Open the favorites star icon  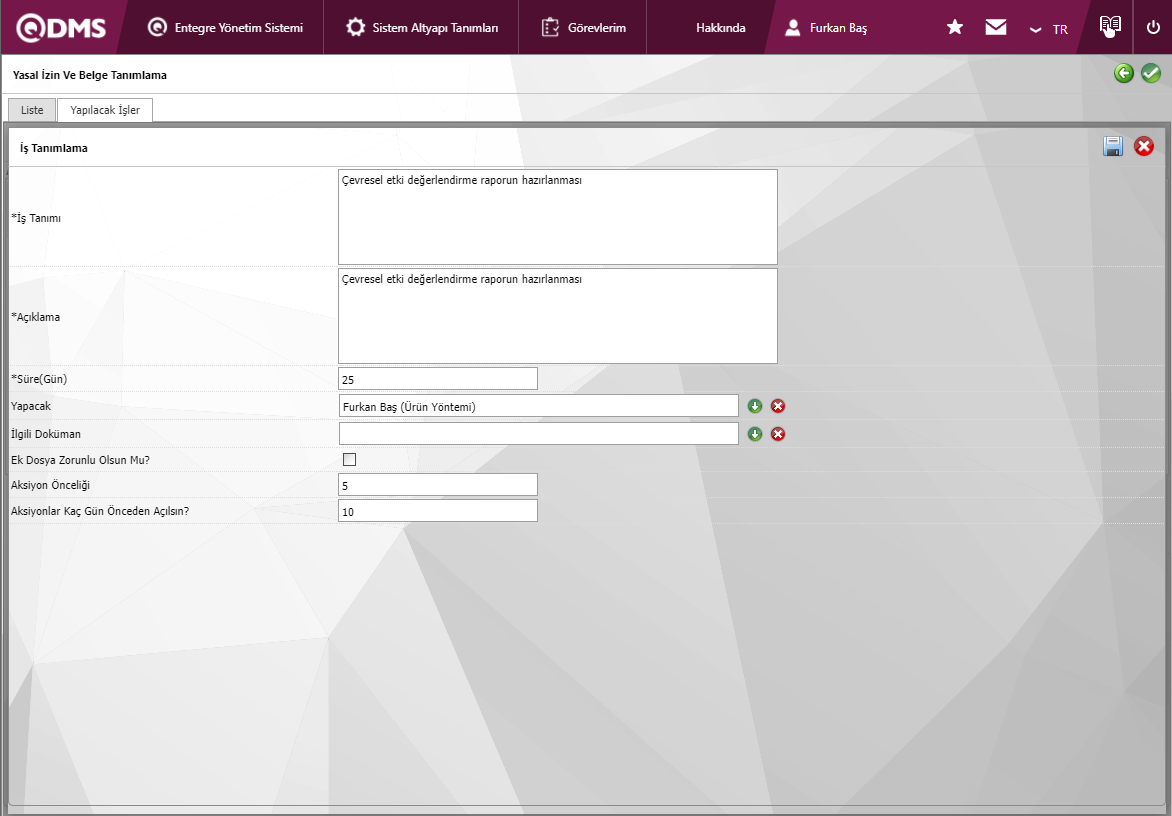click(x=955, y=28)
